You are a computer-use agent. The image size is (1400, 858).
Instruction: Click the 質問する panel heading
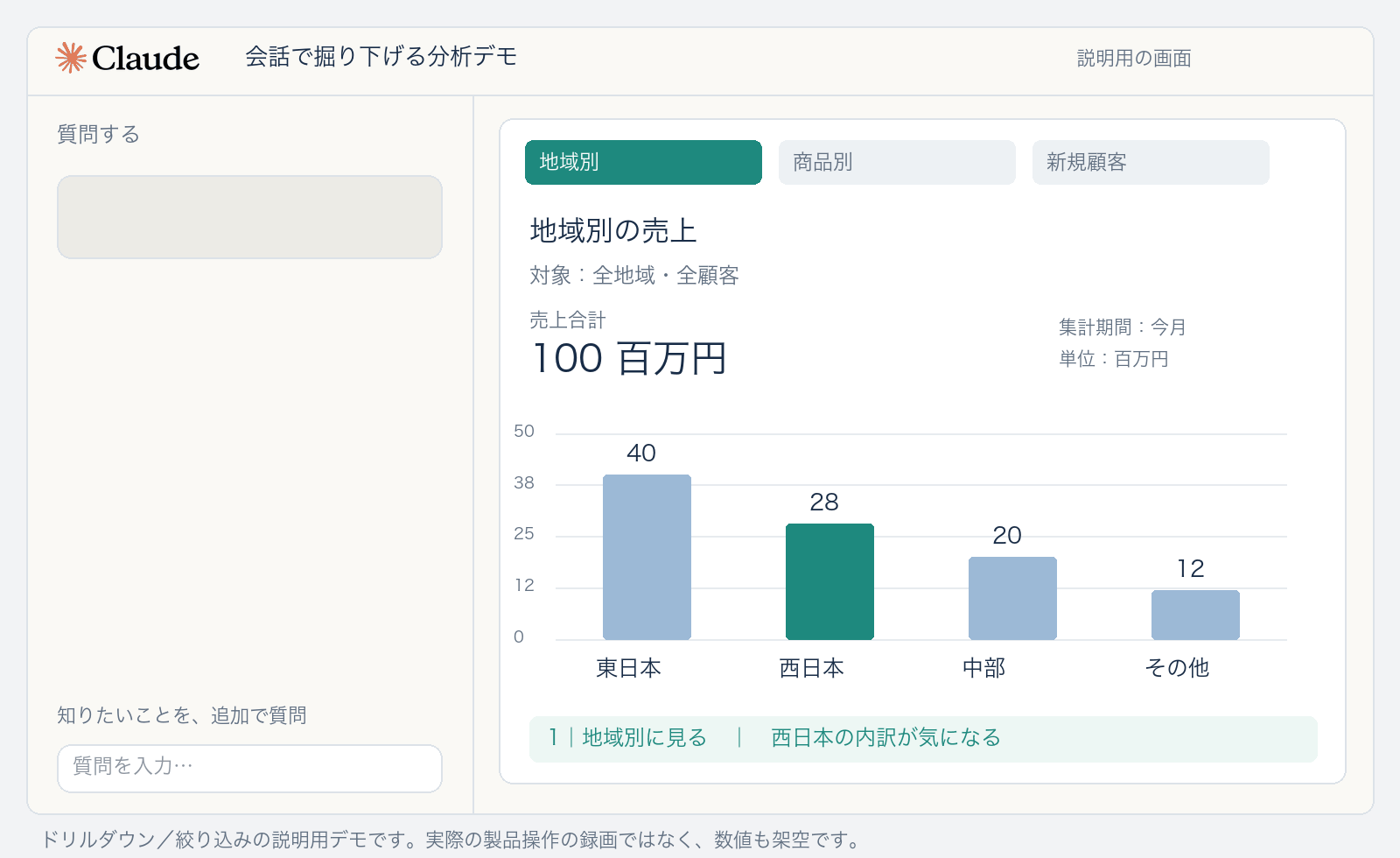(98, 134)
